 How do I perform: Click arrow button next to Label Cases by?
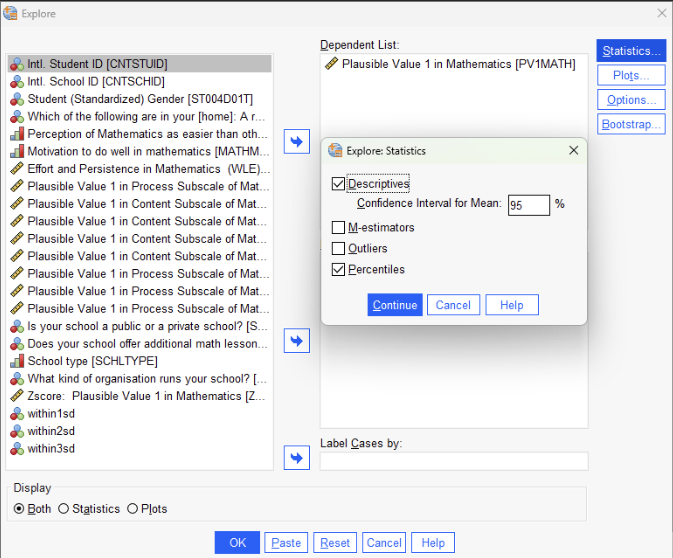pos(297,458)
